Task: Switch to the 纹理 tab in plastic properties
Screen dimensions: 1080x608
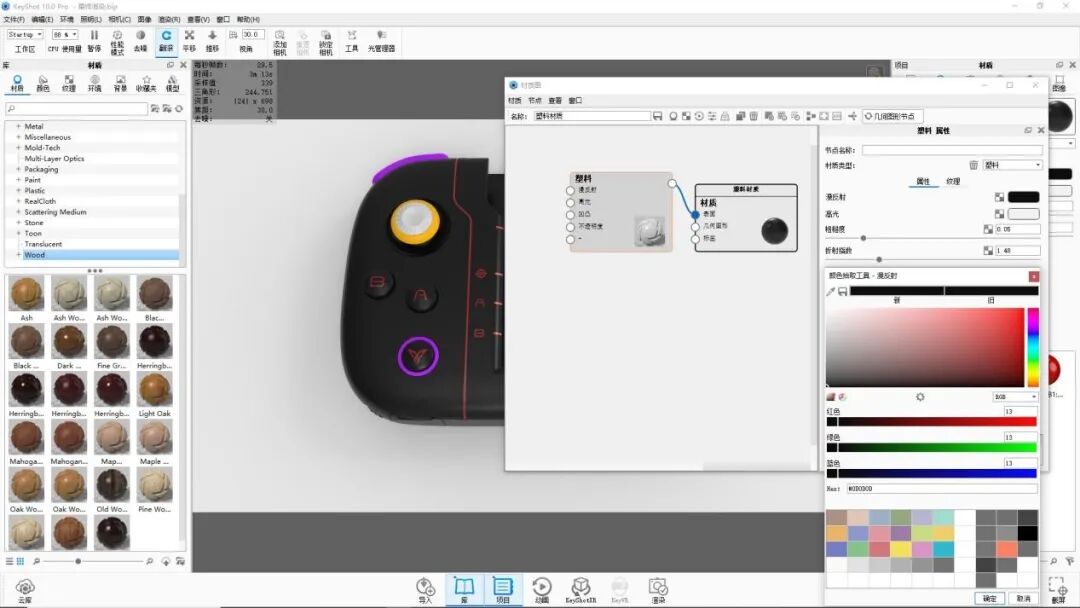Action: pyautogui.click(x=951, y=181)
